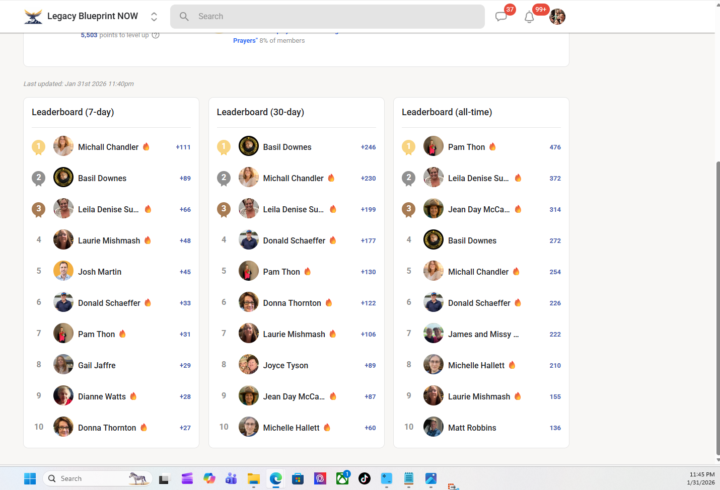Click the 136 points for Matt Robbins
The height and width of the screenshot is (490, 720).
tap(555, 428)
